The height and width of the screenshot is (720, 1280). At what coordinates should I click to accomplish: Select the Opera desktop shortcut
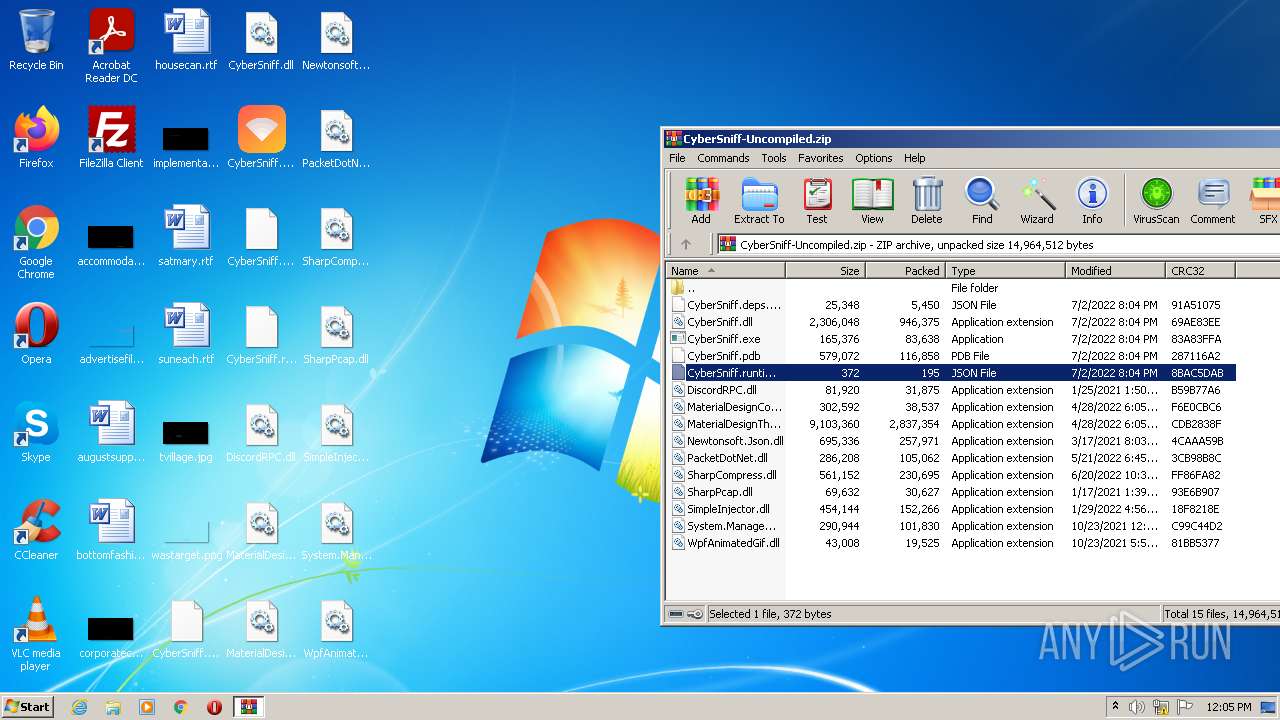click(36, 334)
